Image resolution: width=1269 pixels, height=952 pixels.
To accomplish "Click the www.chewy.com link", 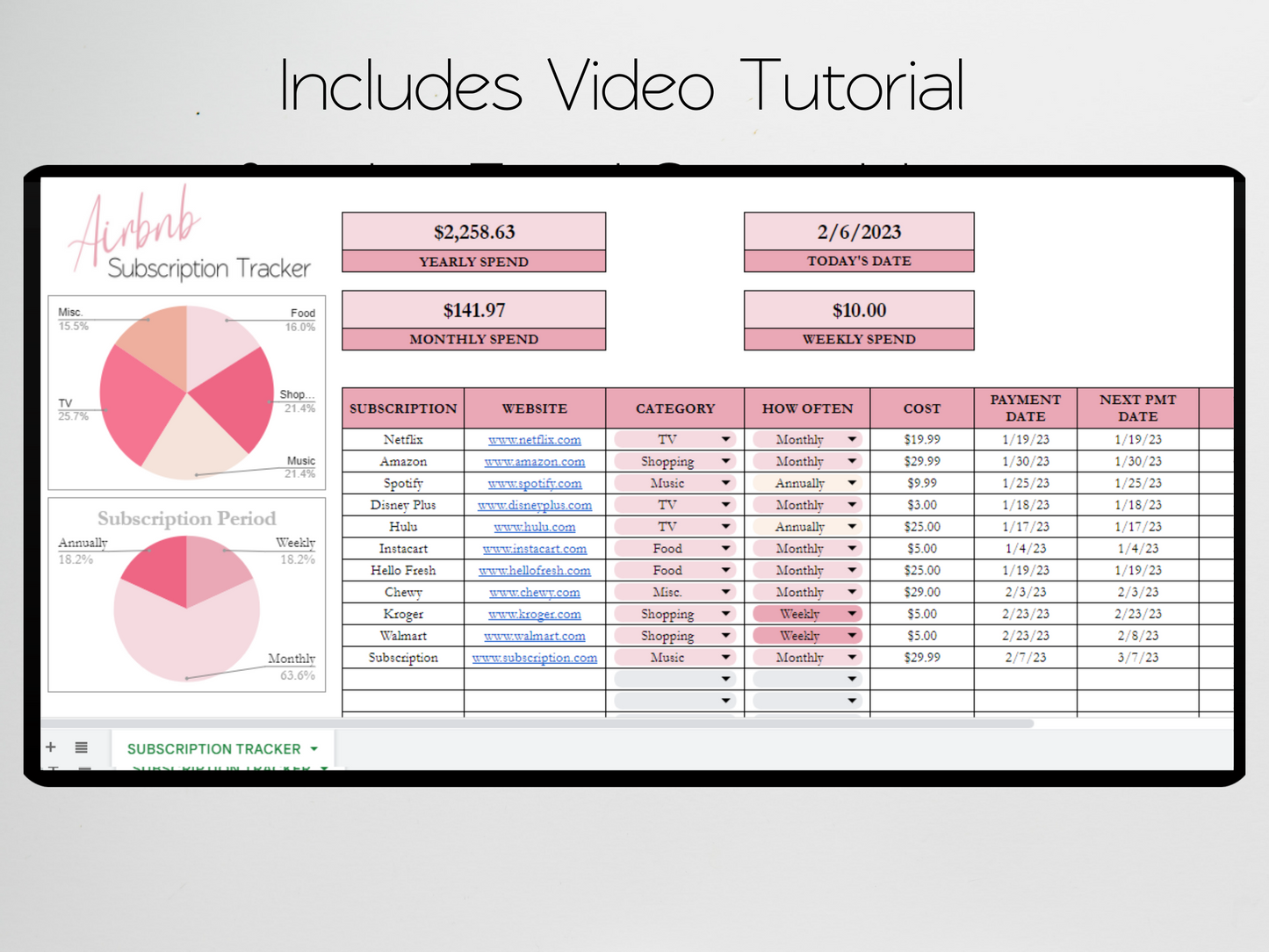I will click(535, 592).
